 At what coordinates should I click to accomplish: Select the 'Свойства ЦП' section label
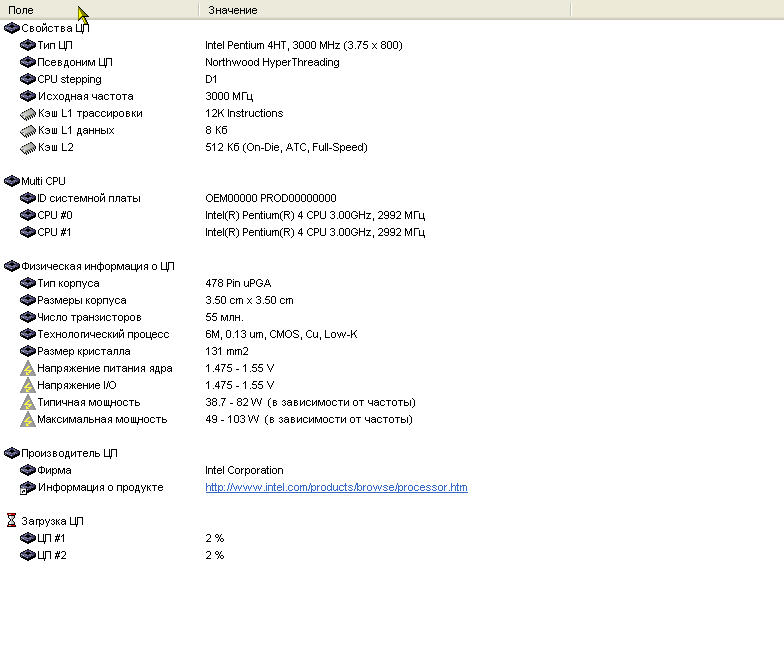tap(55, 28)
